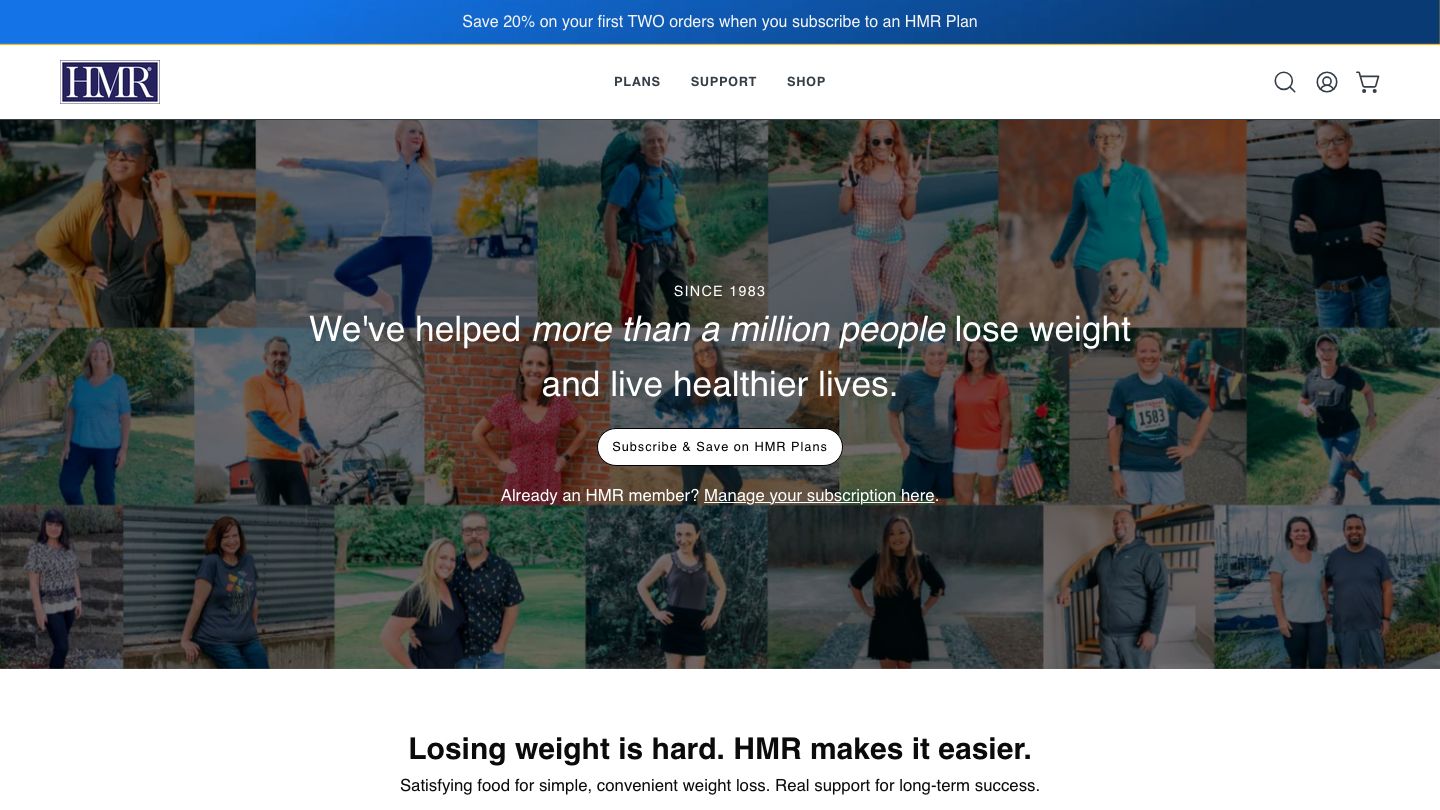Select photo of man in orange with bicycle
This screenshot has height=810, width=1440.
(309, 416)
